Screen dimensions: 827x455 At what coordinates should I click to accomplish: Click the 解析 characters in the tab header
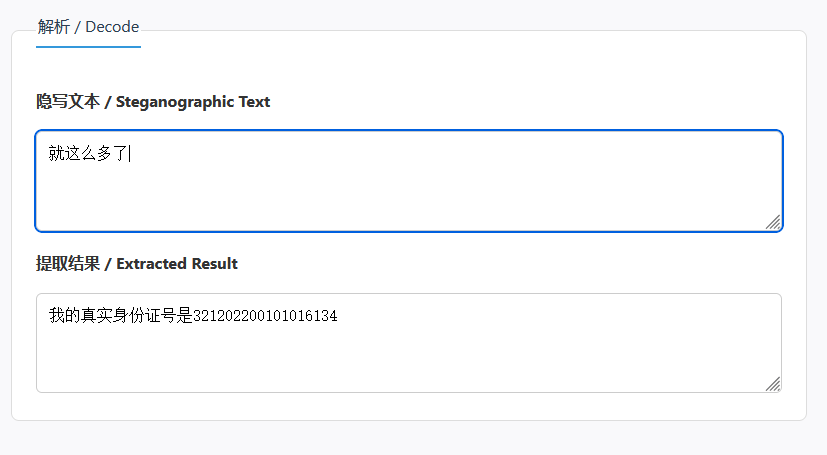pyautogui.click(x=54, y=26)
